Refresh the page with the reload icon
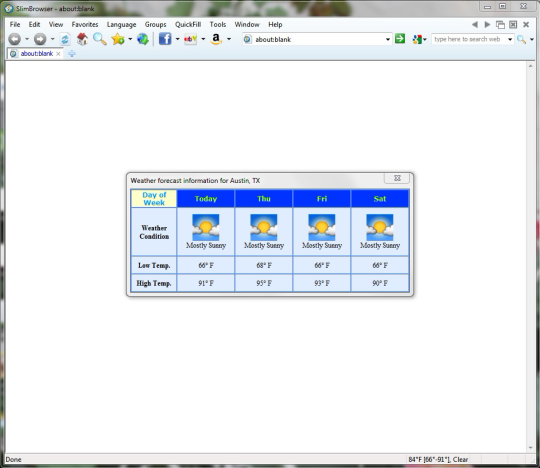Viewport: 540px width, 468px height. tap(65, 39)
